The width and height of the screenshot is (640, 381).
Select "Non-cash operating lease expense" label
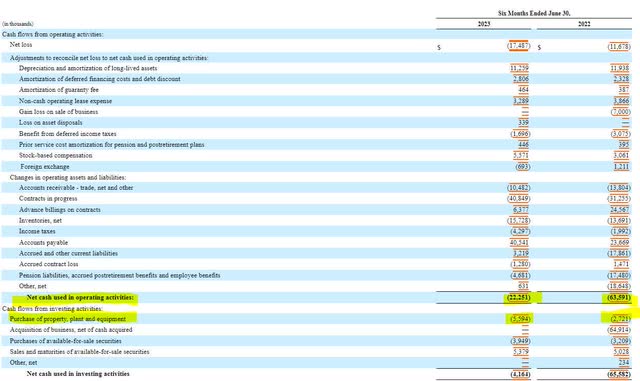tap(65, 101)
